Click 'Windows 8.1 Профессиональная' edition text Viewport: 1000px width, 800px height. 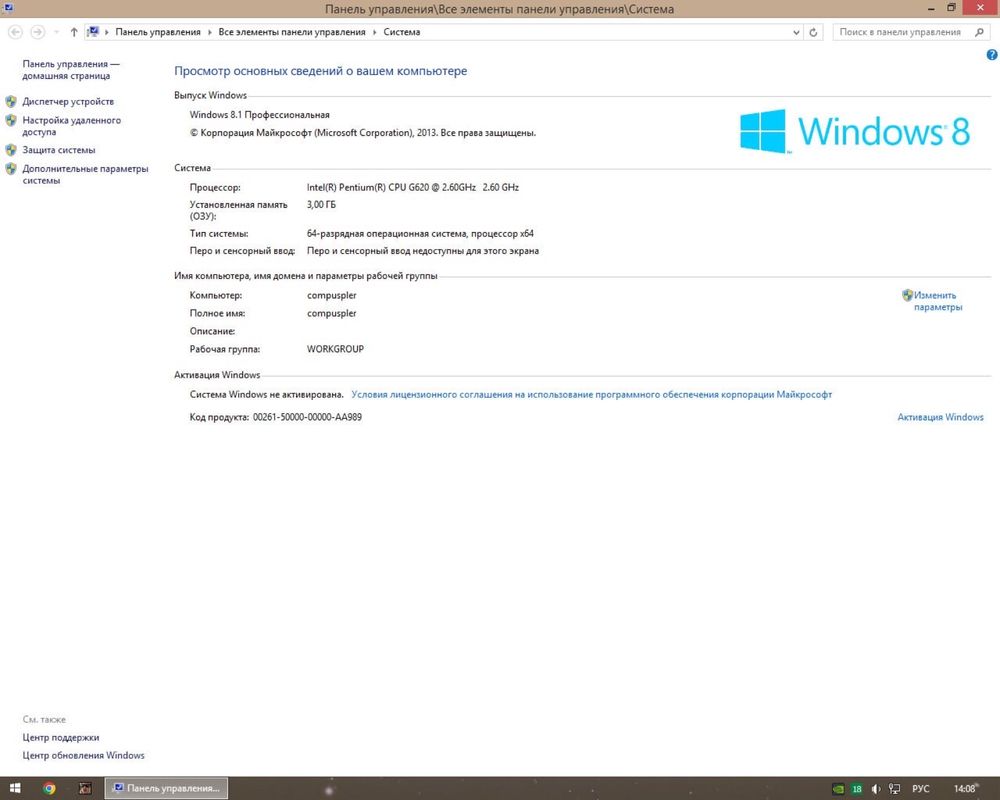pyautogui.click(x=260, y=115)
